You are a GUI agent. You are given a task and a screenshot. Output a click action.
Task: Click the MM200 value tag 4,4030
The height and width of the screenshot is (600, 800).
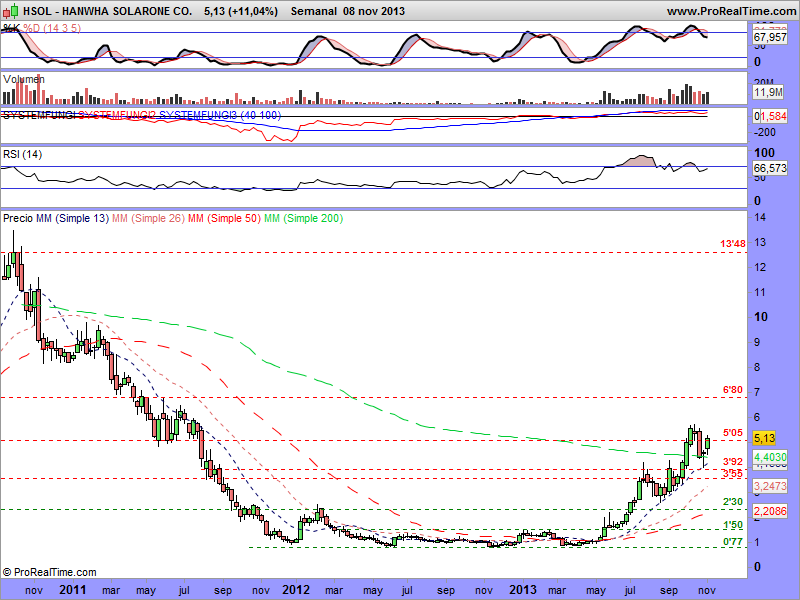770,457
